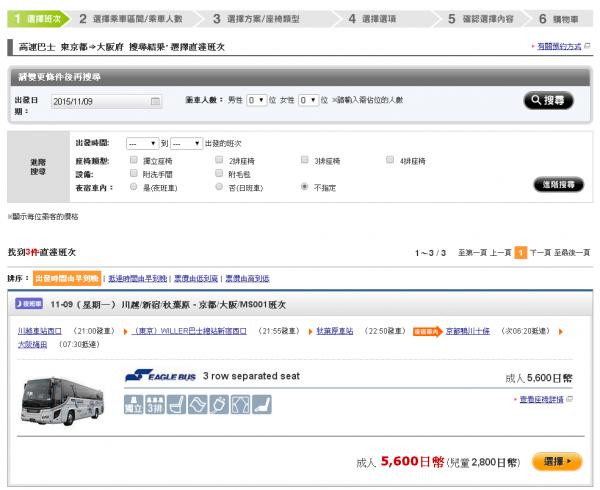Image resolution: width=600 pixels, height=490 pixels.
Task: Click the 兒童 2,800日幣 child price
Action: [483, 462]
